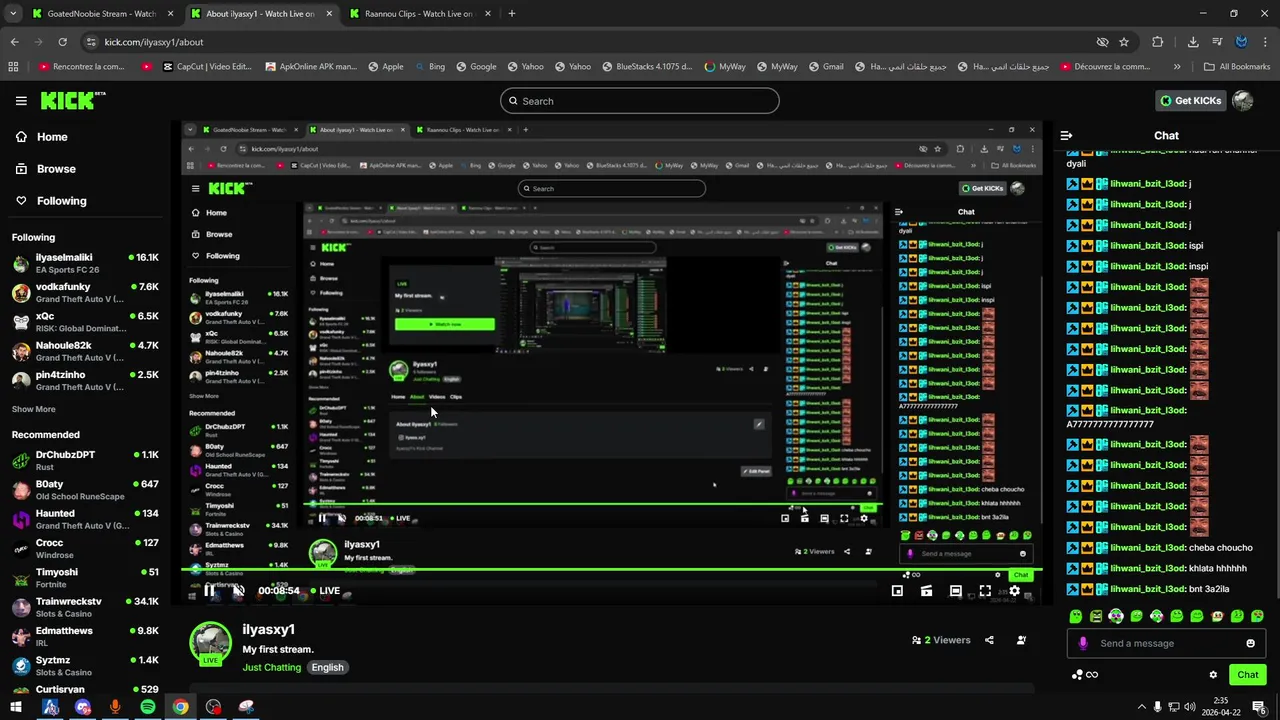Click the player progress bar
The height and width of the screenshot is (720, 1280).
611,571
